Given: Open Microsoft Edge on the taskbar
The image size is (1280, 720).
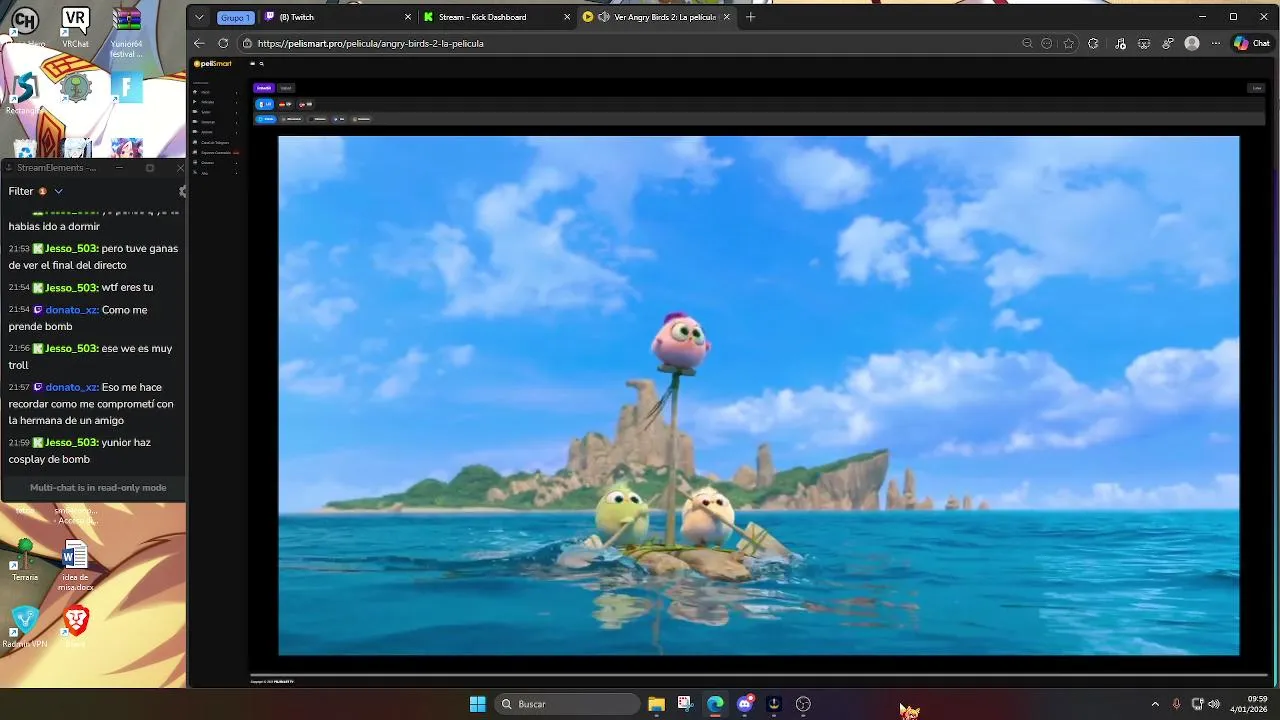Looking at the screenshot, I should [x=715, y=704].
